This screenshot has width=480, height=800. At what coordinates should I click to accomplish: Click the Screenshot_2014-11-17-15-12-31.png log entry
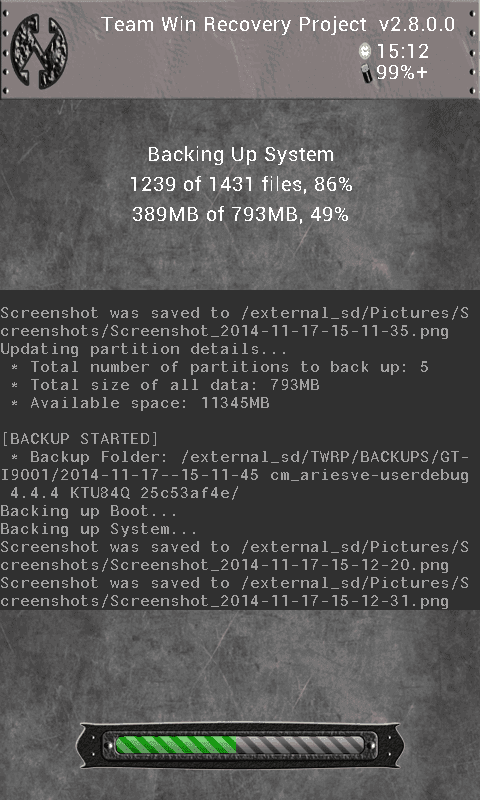(235, 592)
